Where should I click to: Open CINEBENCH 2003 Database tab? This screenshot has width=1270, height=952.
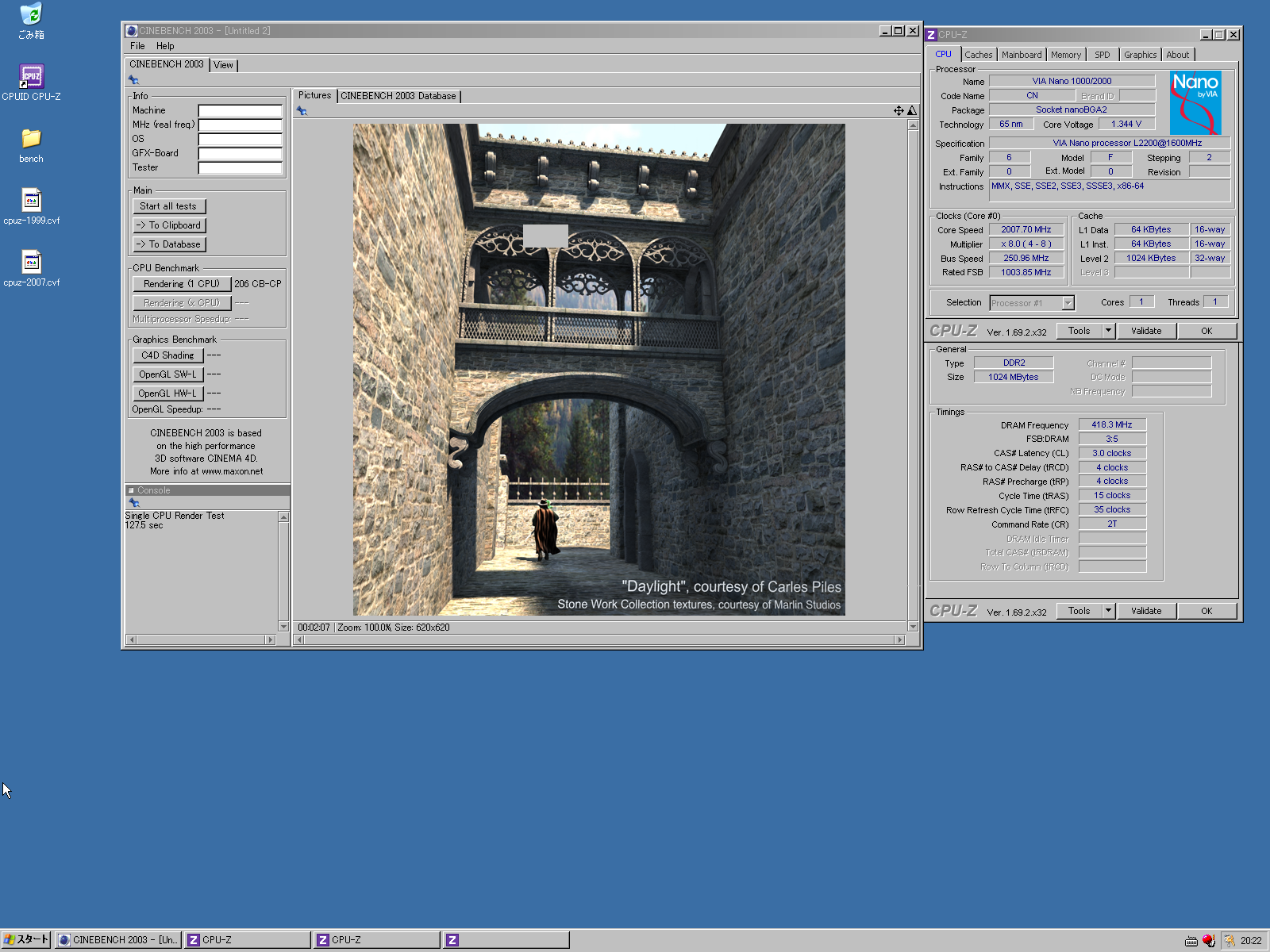(398, 96)
